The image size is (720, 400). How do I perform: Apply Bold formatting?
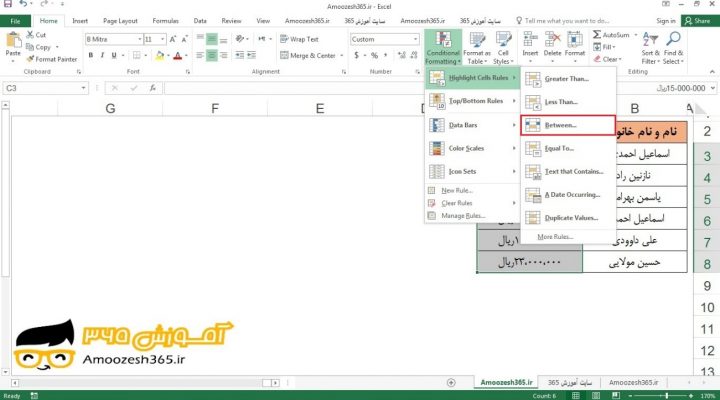point(91,55)
